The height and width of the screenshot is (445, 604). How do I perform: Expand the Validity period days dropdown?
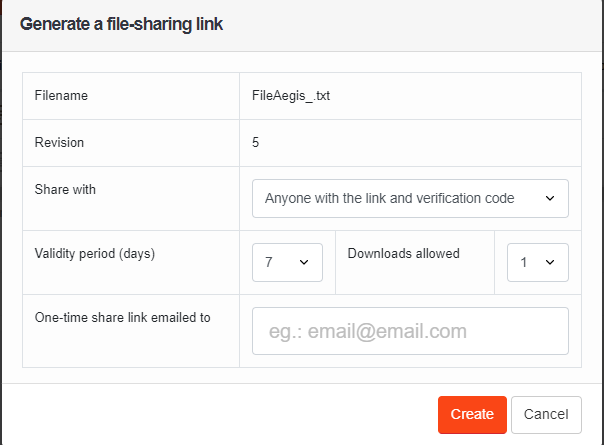[x=287, y=262]
